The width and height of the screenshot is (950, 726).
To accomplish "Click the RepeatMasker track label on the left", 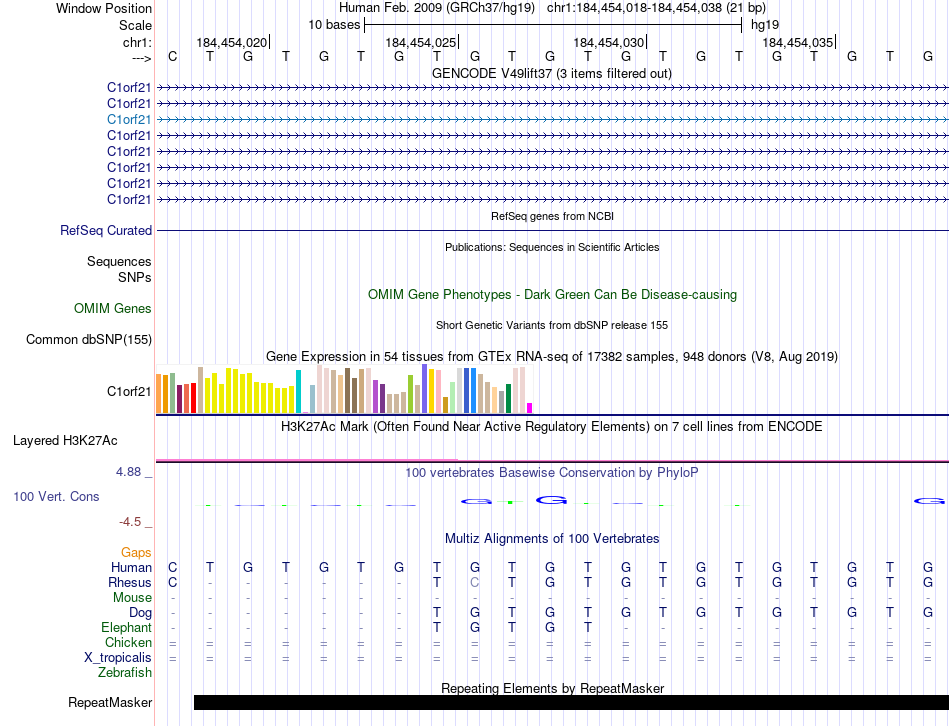I will (x=110, y=703).
